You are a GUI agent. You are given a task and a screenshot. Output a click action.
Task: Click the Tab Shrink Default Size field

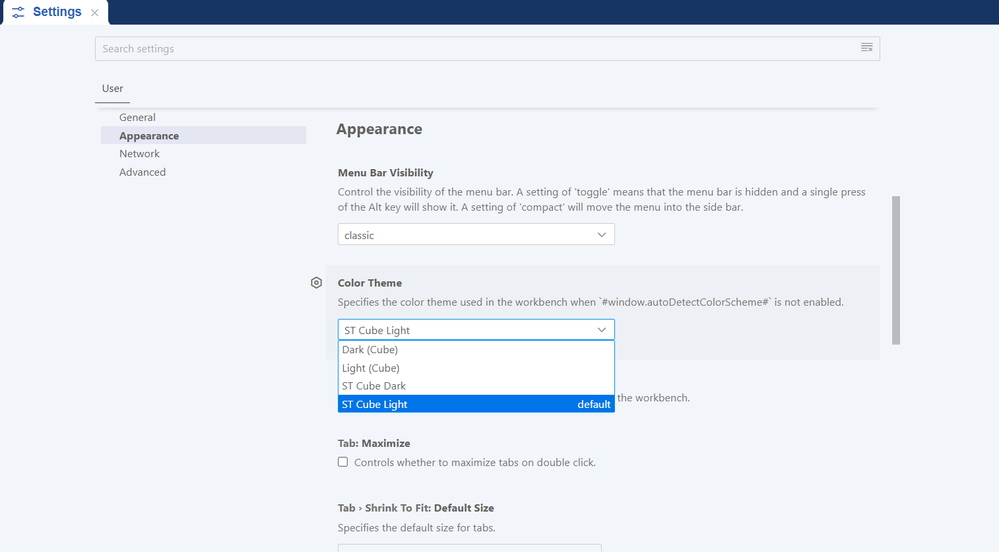(x=469, y=547)
